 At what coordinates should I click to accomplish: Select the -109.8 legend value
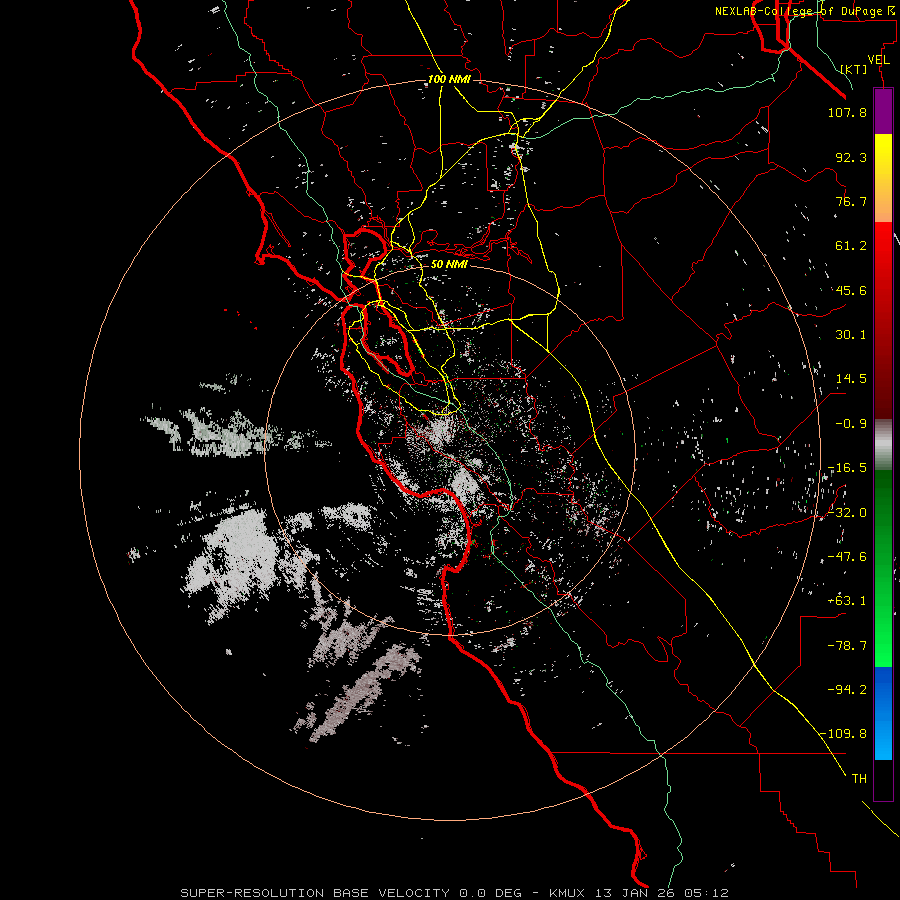pos(843,734)
